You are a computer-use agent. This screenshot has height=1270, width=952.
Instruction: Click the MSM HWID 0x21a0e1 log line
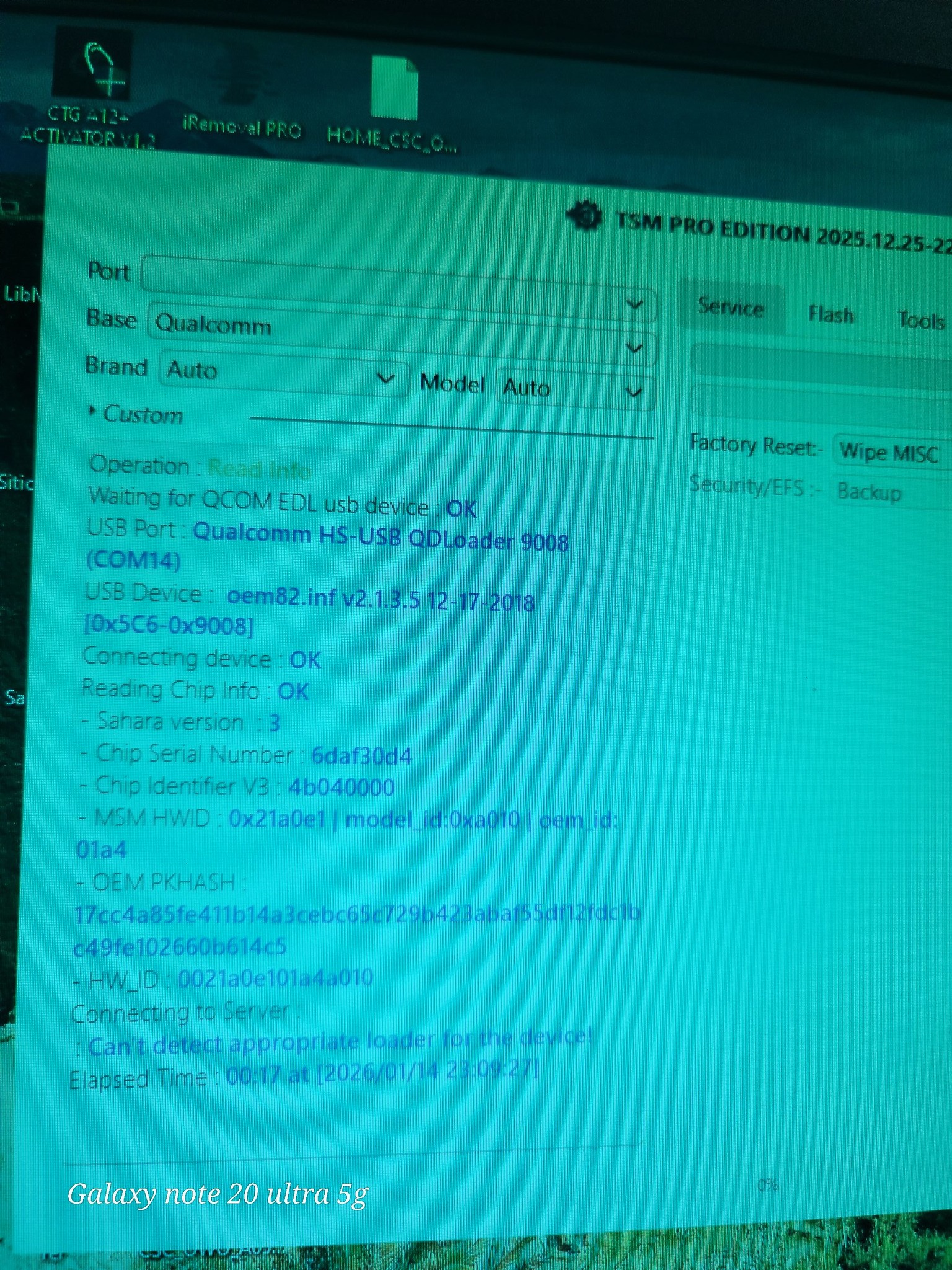[347, 834]
